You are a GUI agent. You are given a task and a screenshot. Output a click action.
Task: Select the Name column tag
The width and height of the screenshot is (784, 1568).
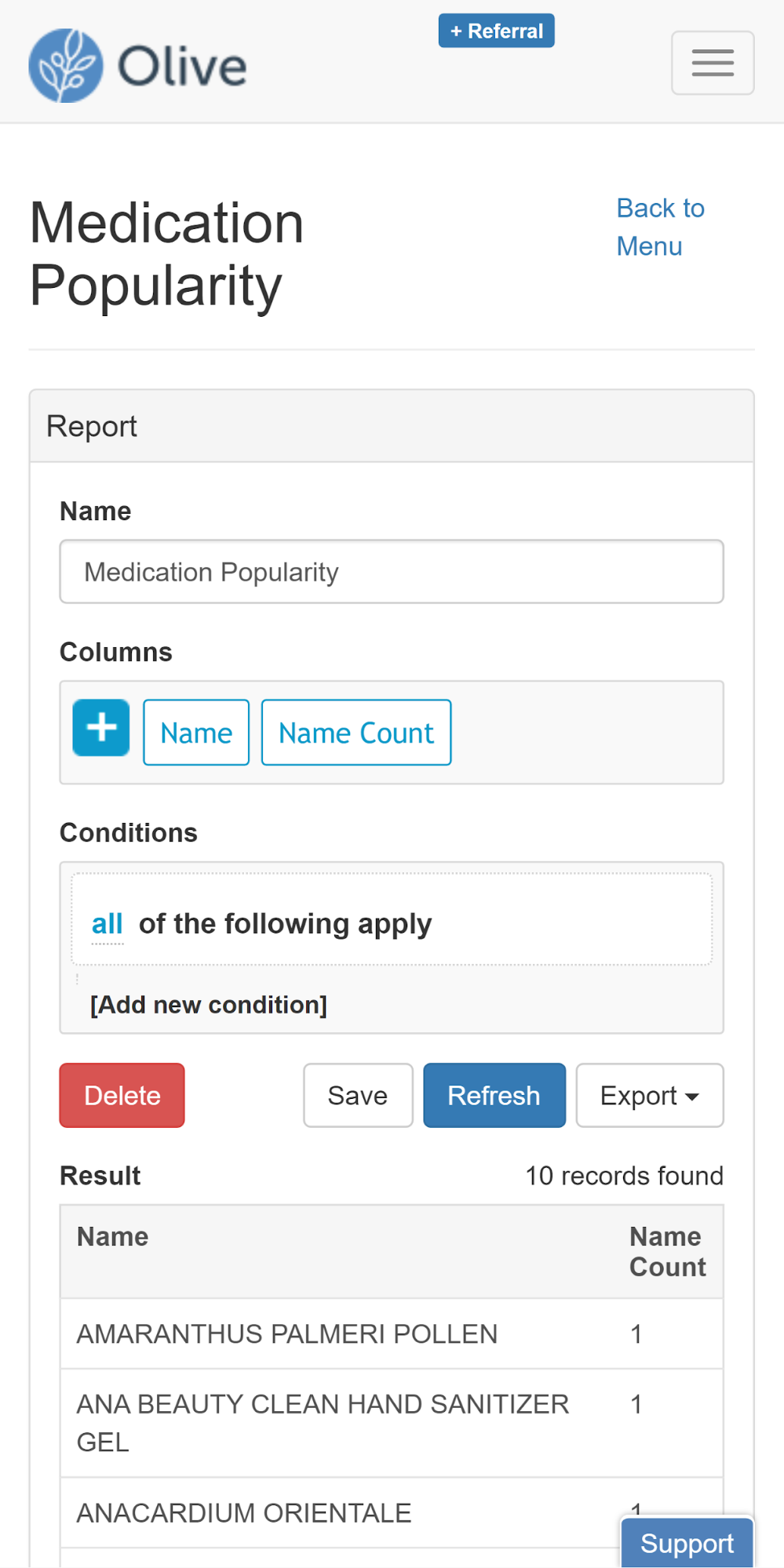196,733
